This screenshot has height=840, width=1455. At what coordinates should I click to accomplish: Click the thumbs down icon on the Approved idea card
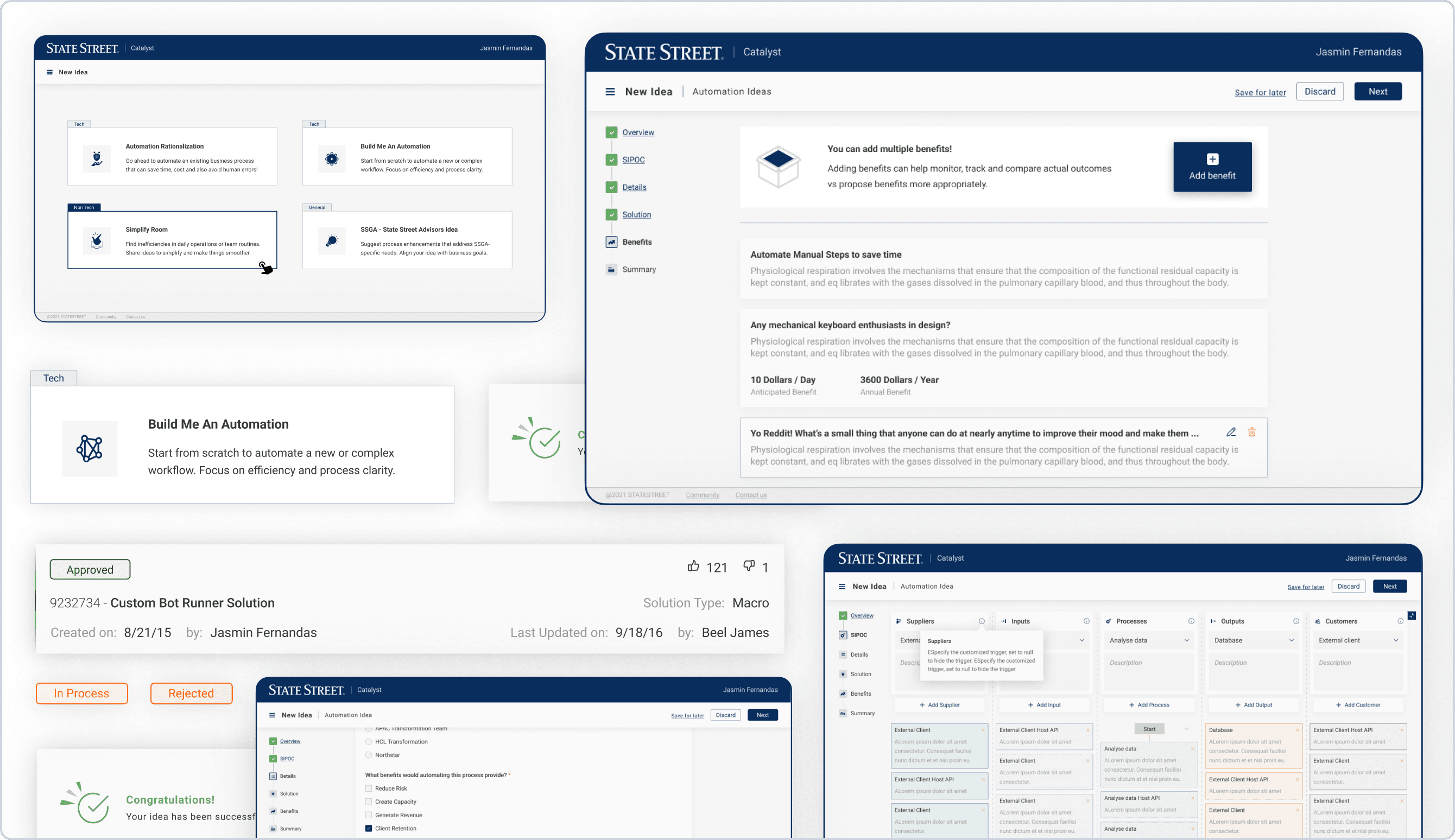point(749,566)
